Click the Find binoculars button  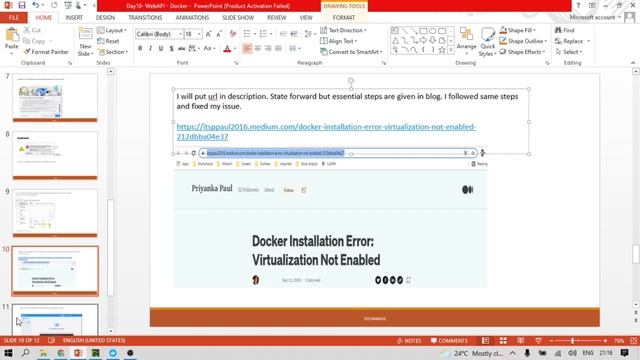[x=564, y=30]
